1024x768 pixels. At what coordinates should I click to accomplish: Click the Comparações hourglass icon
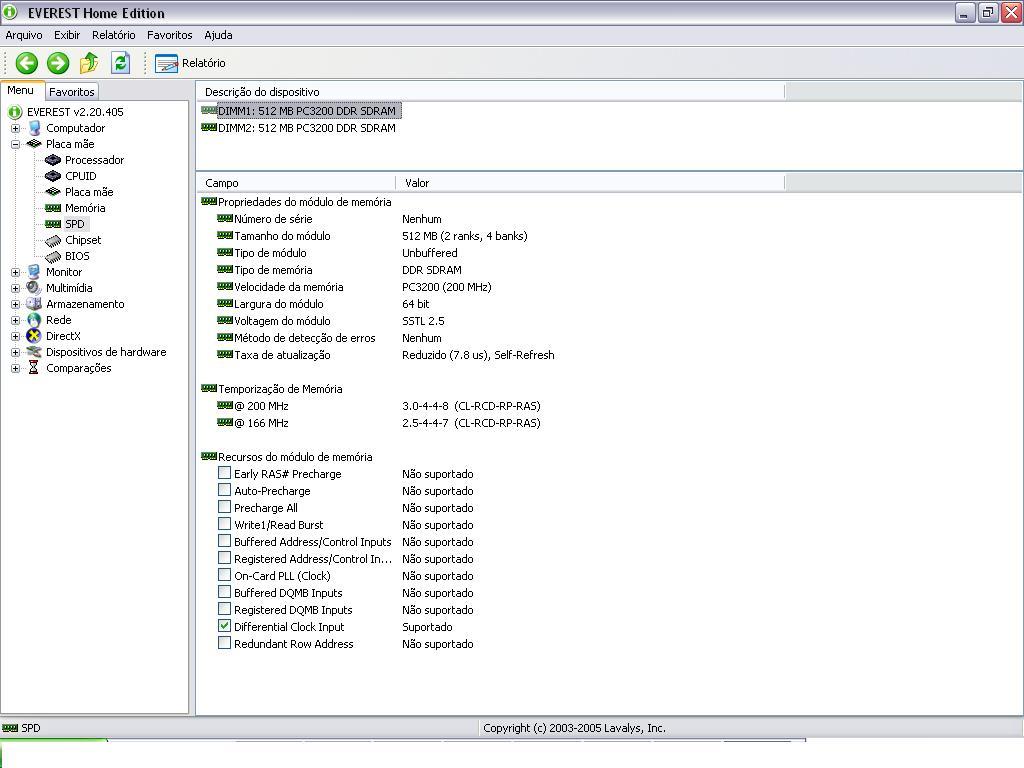click(x=33, y=368)
